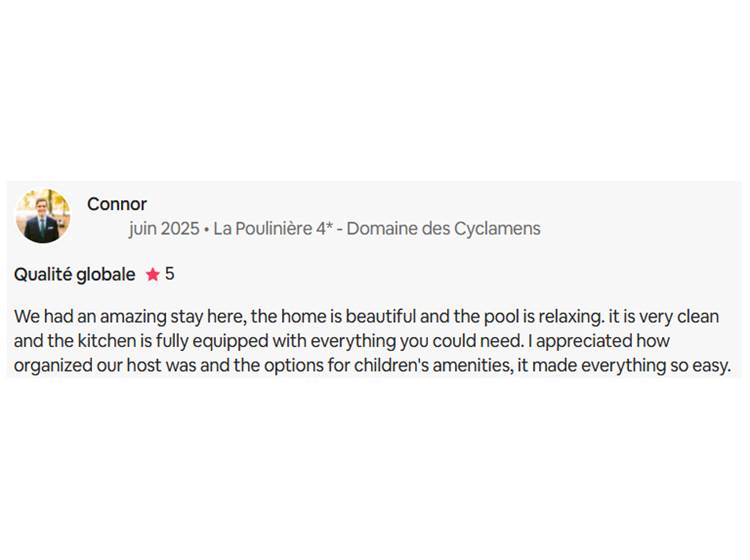Screen dimensions: 750x560
Task: Select the rating number 5
Action: coord(169,274)
